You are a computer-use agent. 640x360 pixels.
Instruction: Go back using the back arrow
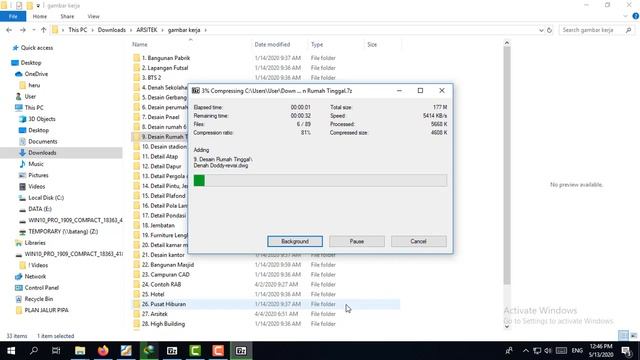tap(9, 30)
